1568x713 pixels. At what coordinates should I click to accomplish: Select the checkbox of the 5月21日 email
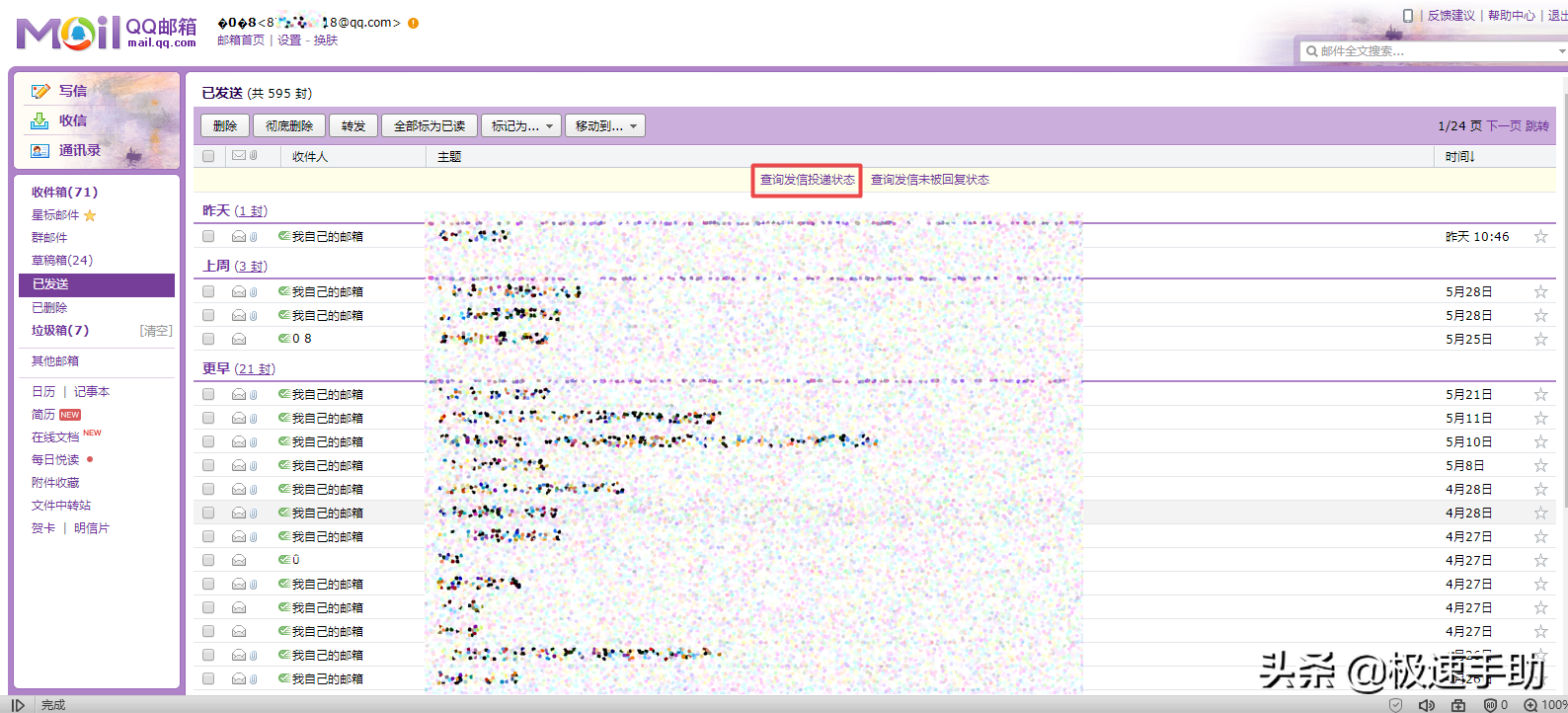(x=208, y=394)
